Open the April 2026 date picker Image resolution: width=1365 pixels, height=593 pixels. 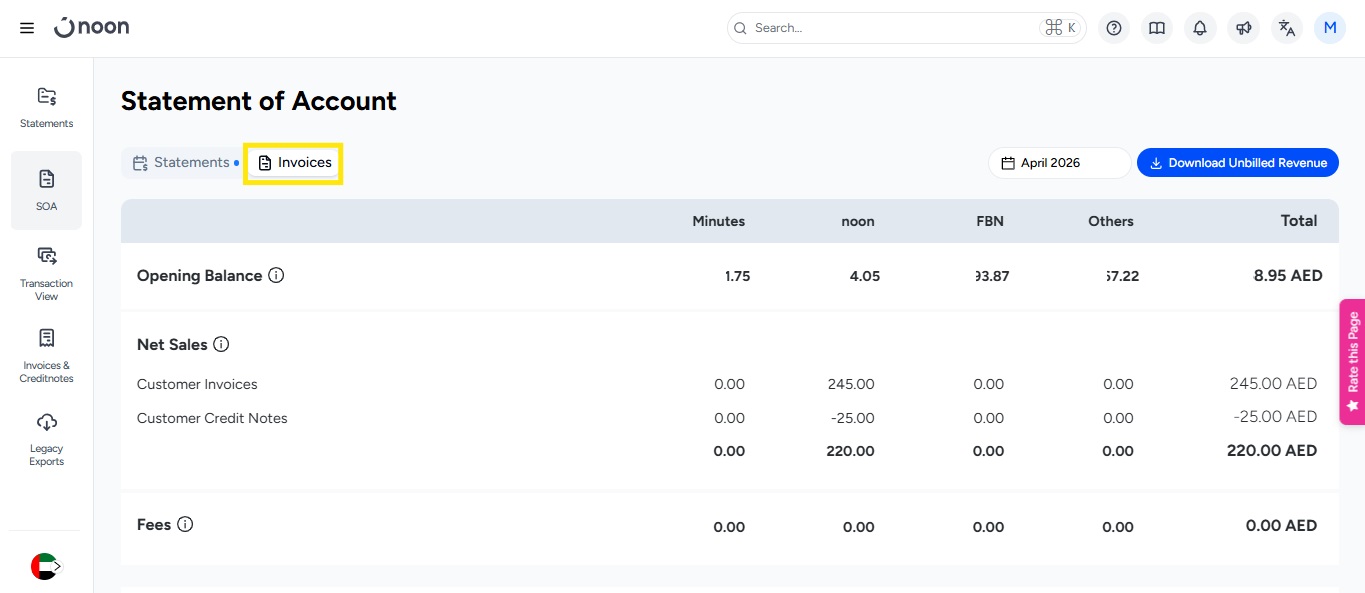[x=1059, y=163]
